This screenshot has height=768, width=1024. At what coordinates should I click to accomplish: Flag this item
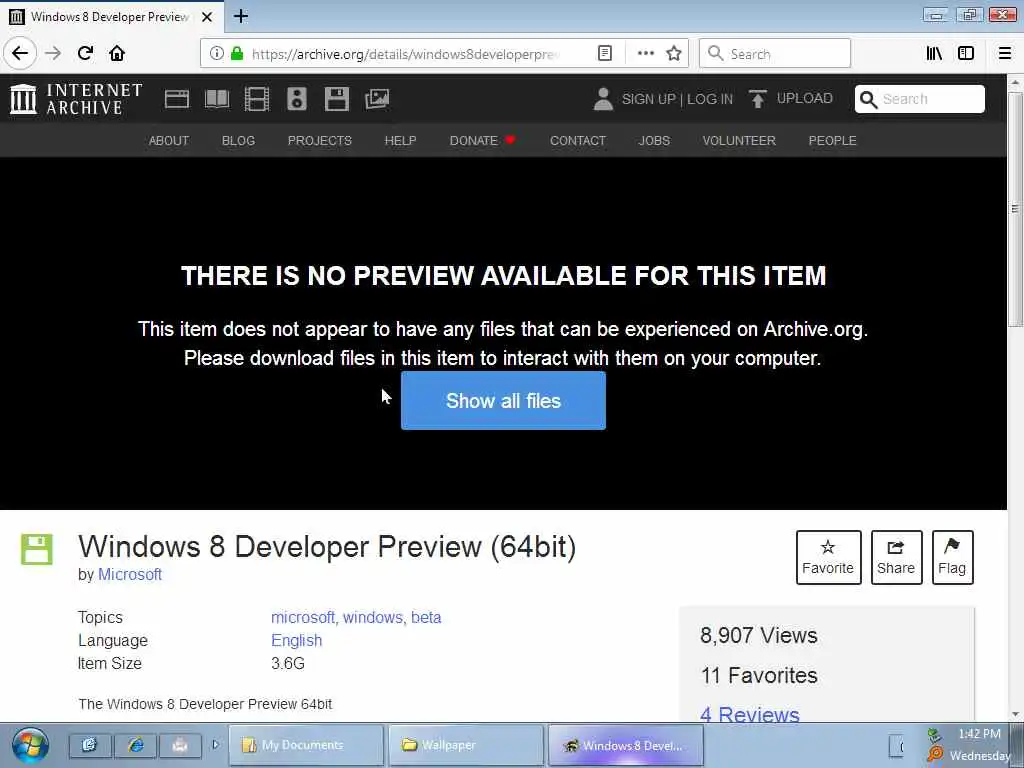pos(952,557)
